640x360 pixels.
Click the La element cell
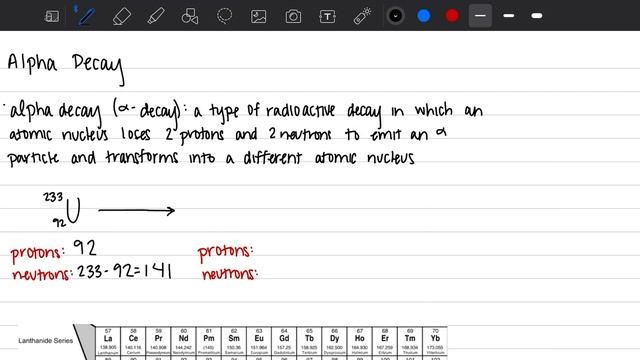(108, 341)
